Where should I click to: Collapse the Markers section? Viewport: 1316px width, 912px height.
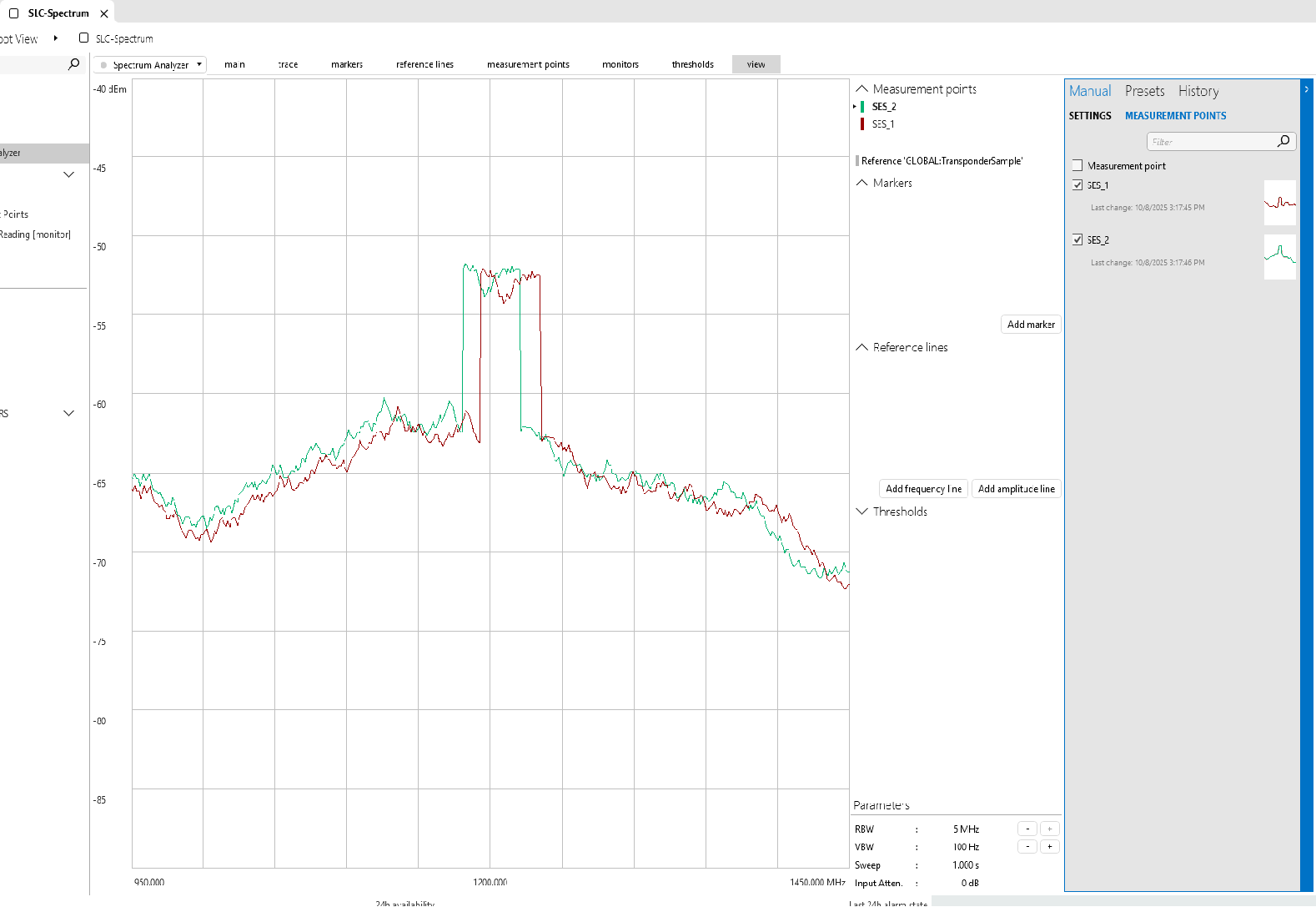tap(862, 183)
